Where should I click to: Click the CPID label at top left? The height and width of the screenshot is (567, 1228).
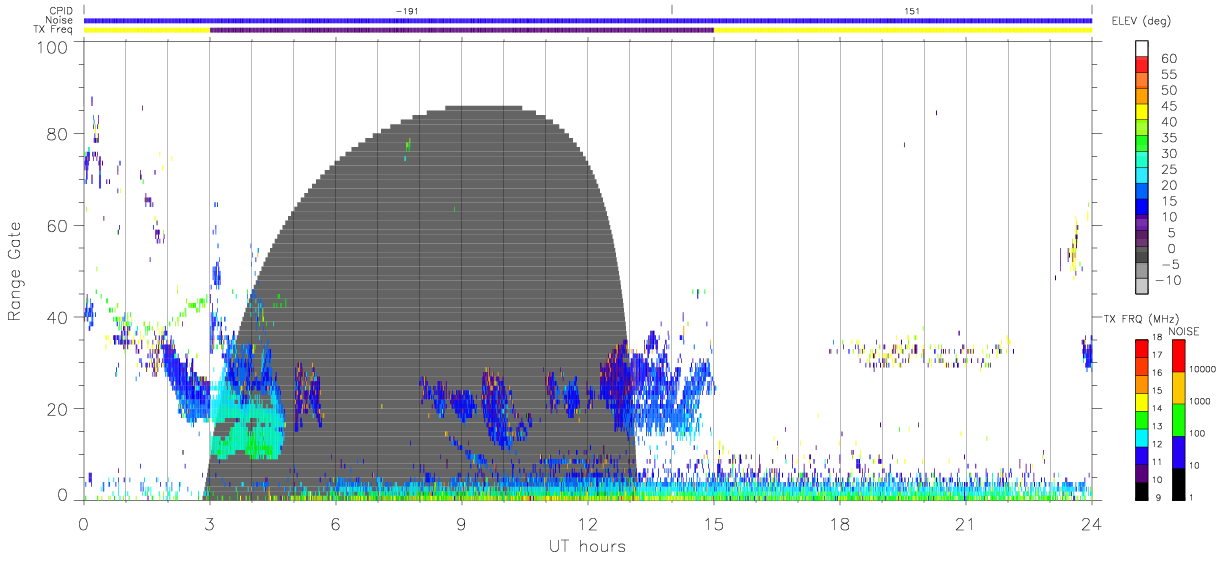[x=60, y=10]
